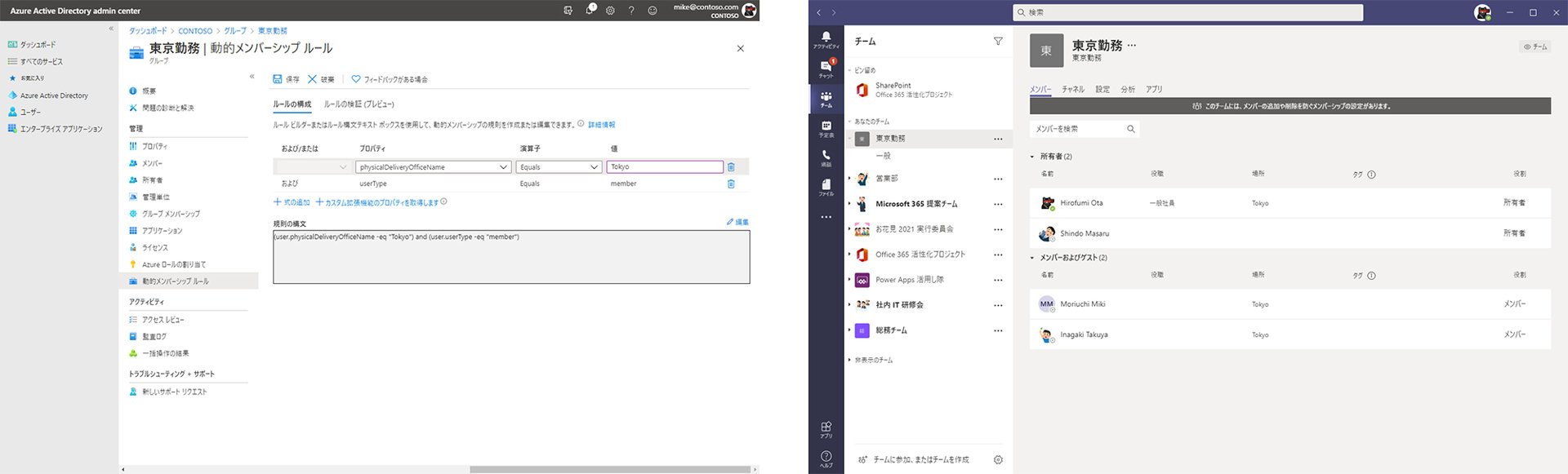Open the Equals operator dropdown
1568x474 pixels.
click(559, 167)
